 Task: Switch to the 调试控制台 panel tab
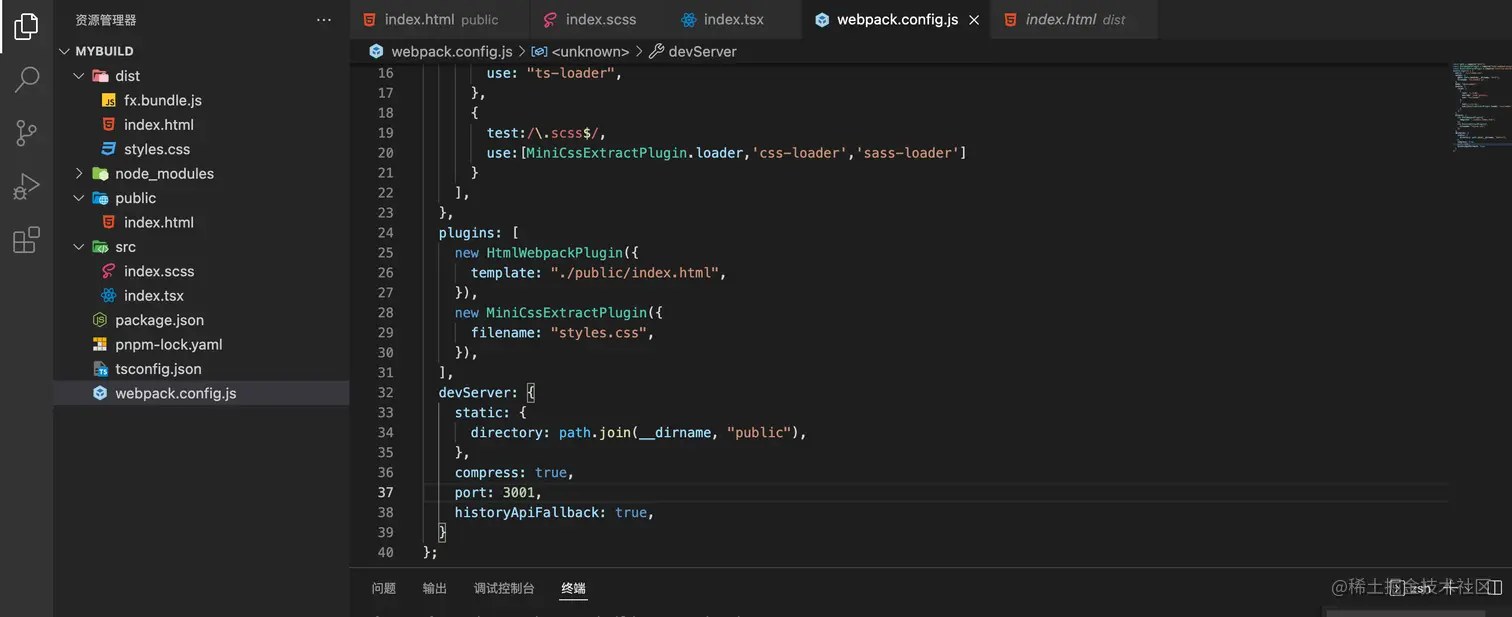pos(504,588)
